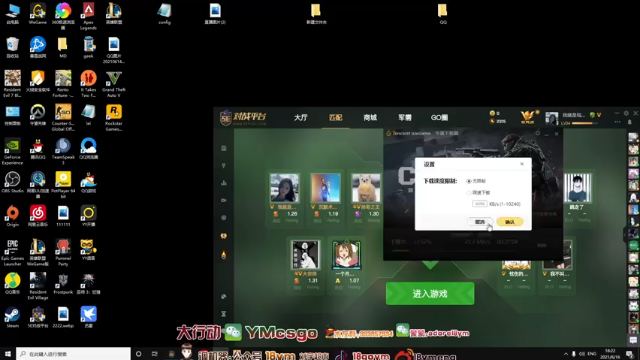Viewport: 640px width, 360px height.
Task: Open the Windows Start menu
Action: pyautogui.click(x=7, y=354)
